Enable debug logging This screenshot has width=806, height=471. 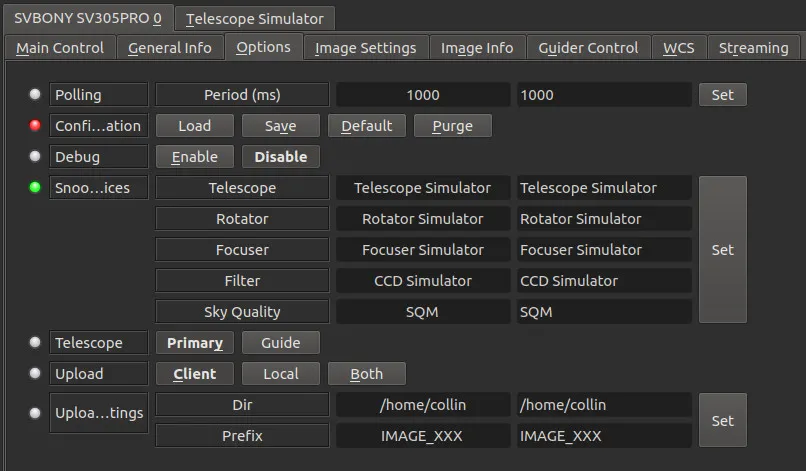[195, 157]
